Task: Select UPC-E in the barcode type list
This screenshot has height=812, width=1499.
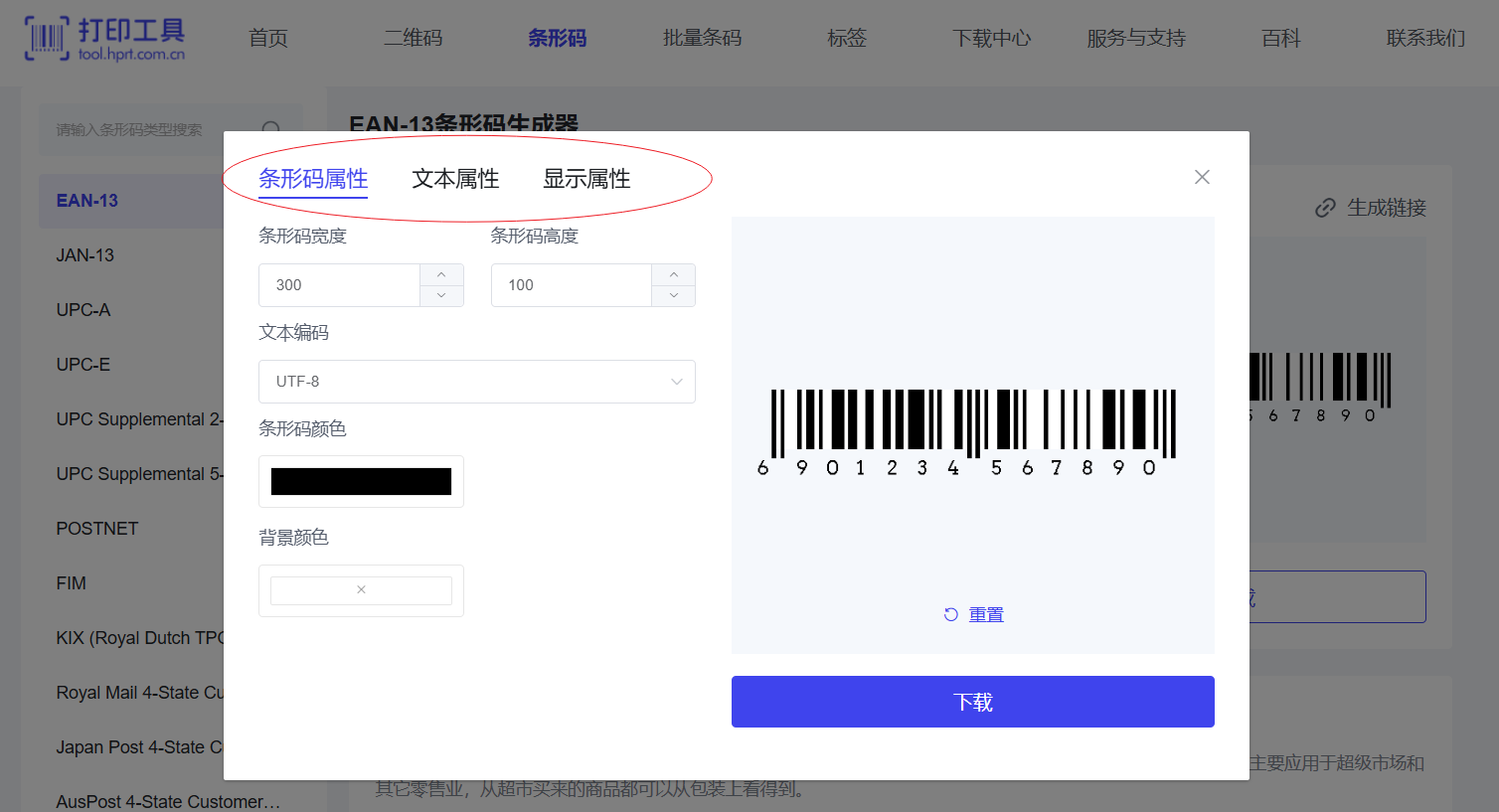Action: [83, 365]
